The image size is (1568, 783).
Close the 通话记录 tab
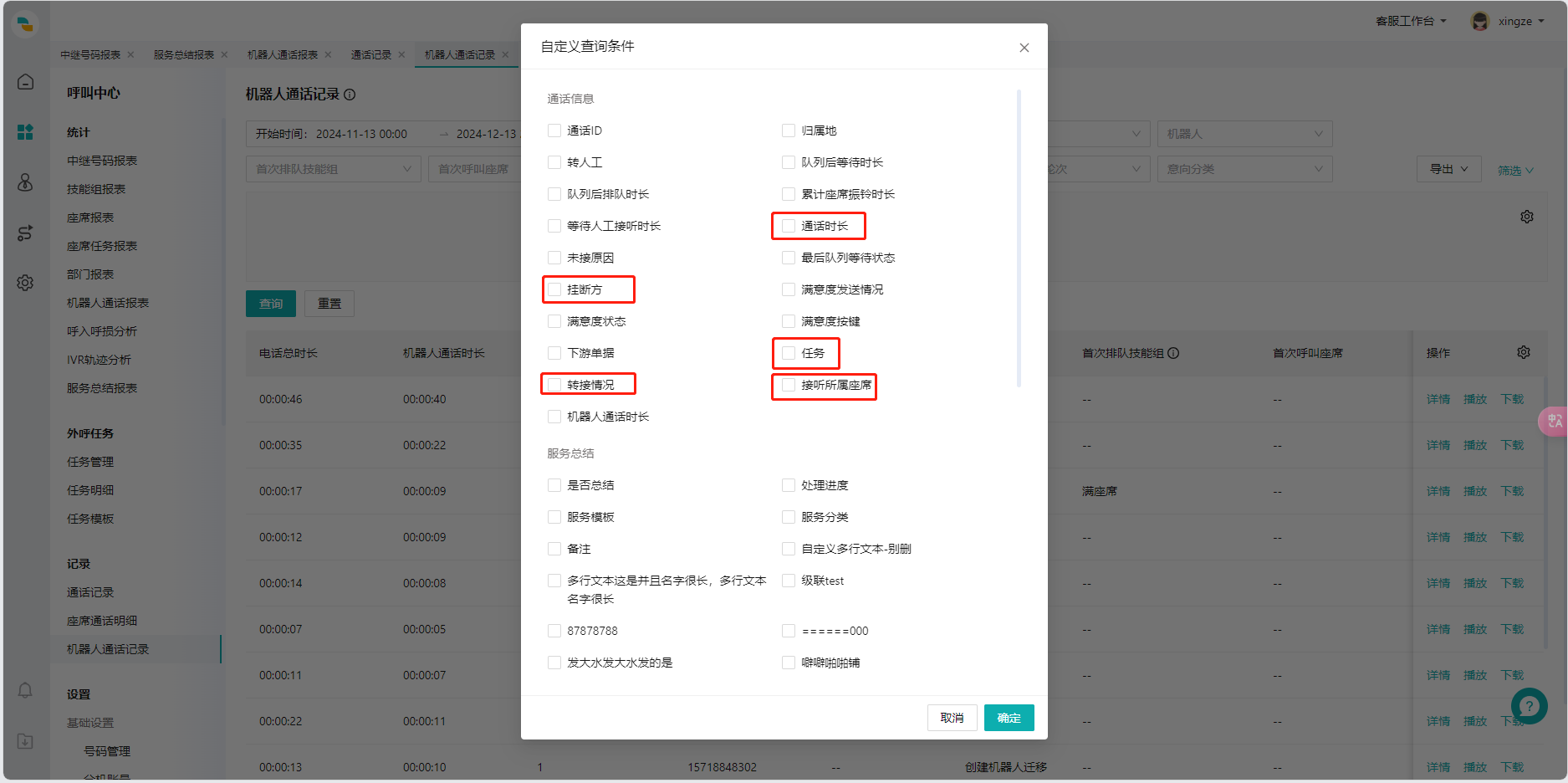tap(401, 54)
